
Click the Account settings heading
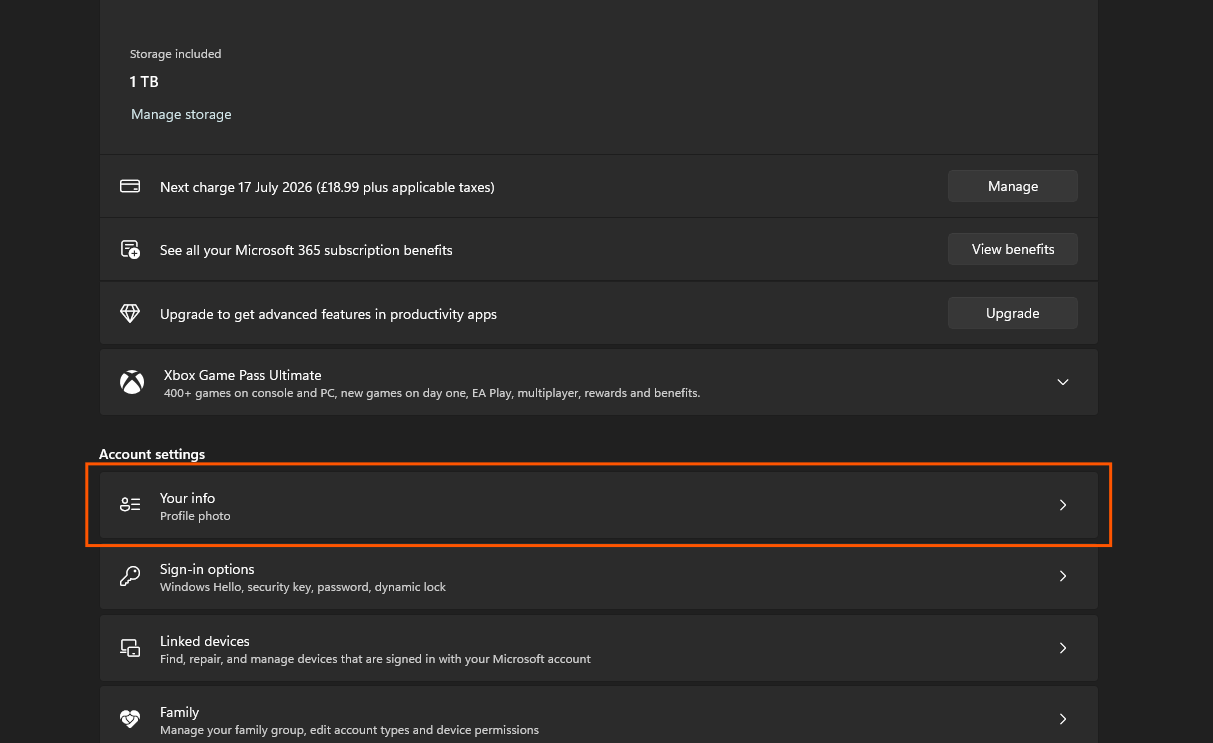click(152, 454)
